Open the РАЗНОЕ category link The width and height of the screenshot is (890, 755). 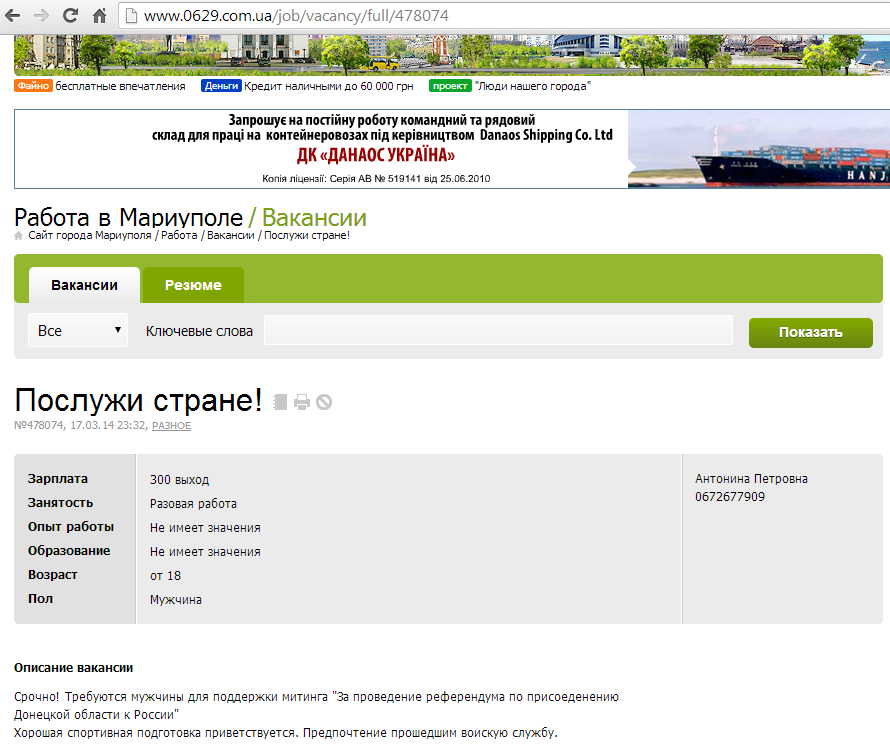172,424
